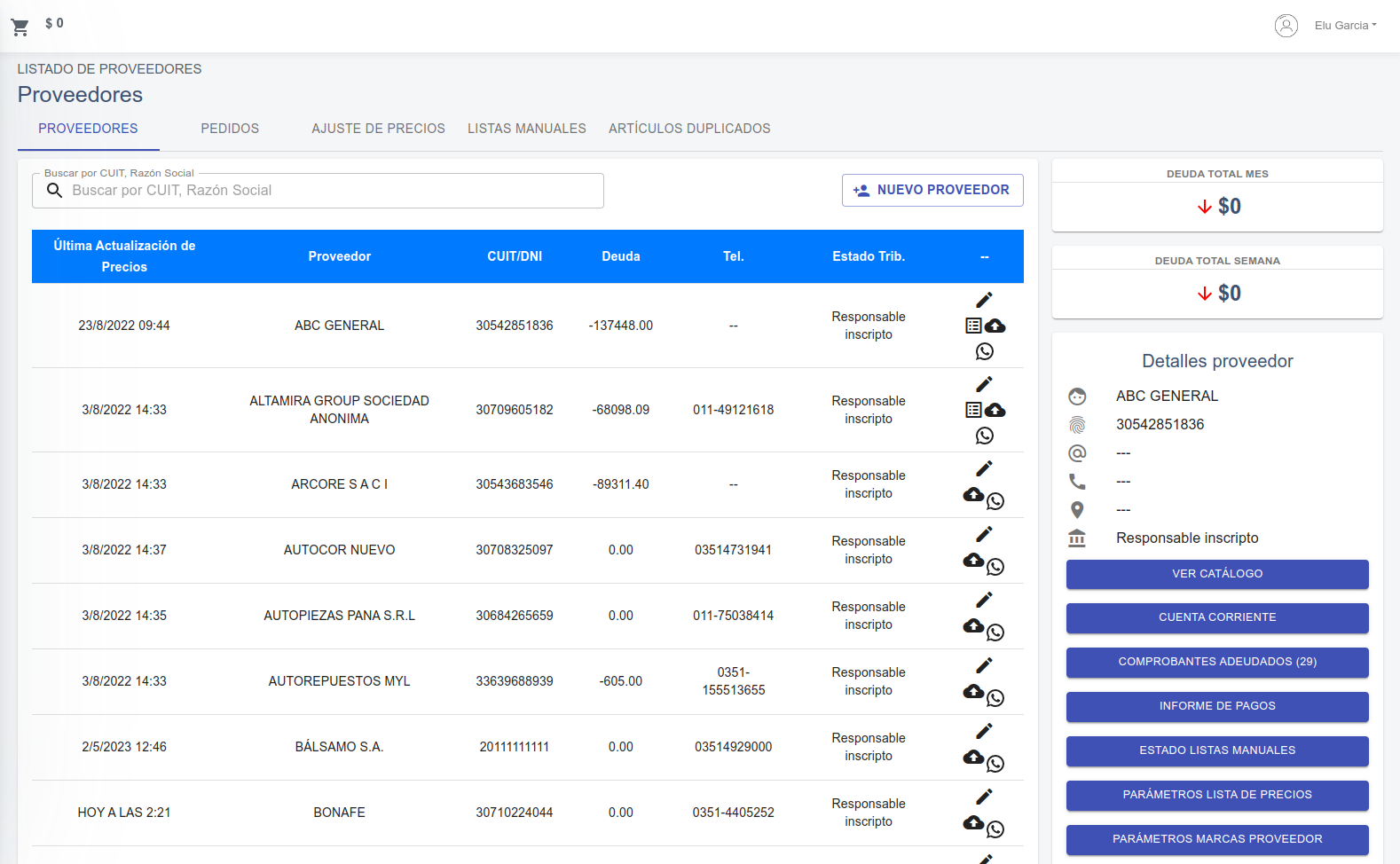Viewport: 1400px width, 864px height.
Task: Open list icon for ABC GENERAL row
Action: pos(973,326)
